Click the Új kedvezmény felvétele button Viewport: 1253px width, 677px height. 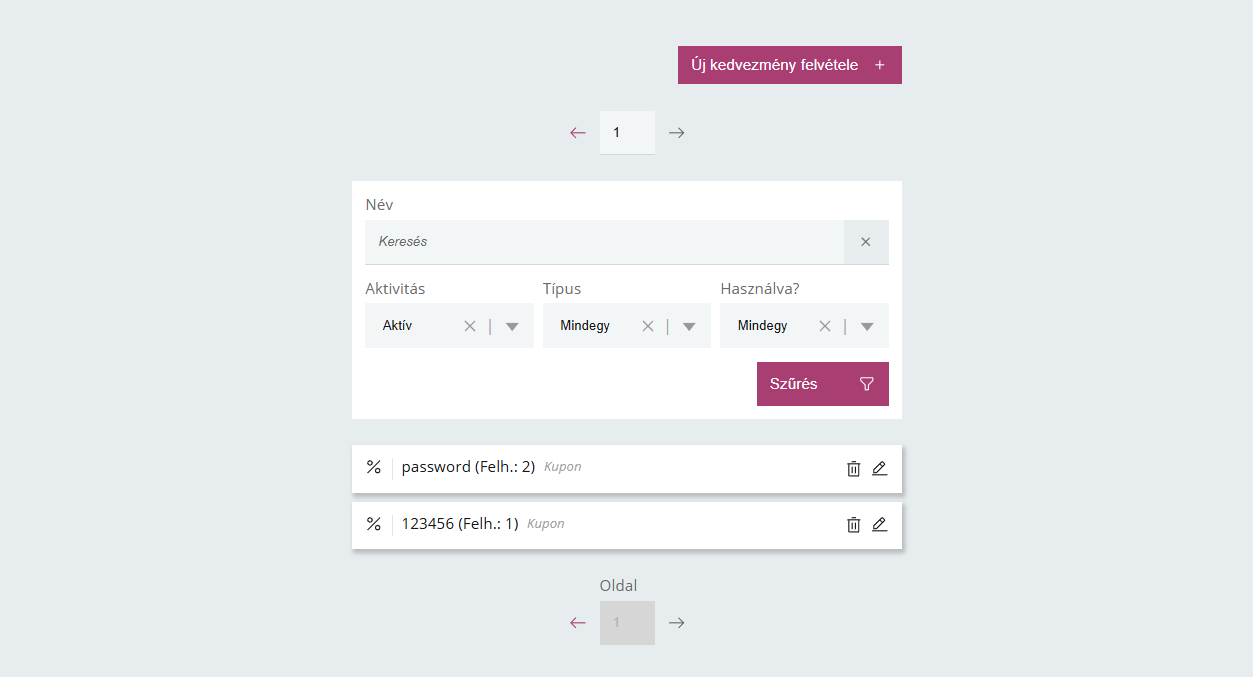789,65
